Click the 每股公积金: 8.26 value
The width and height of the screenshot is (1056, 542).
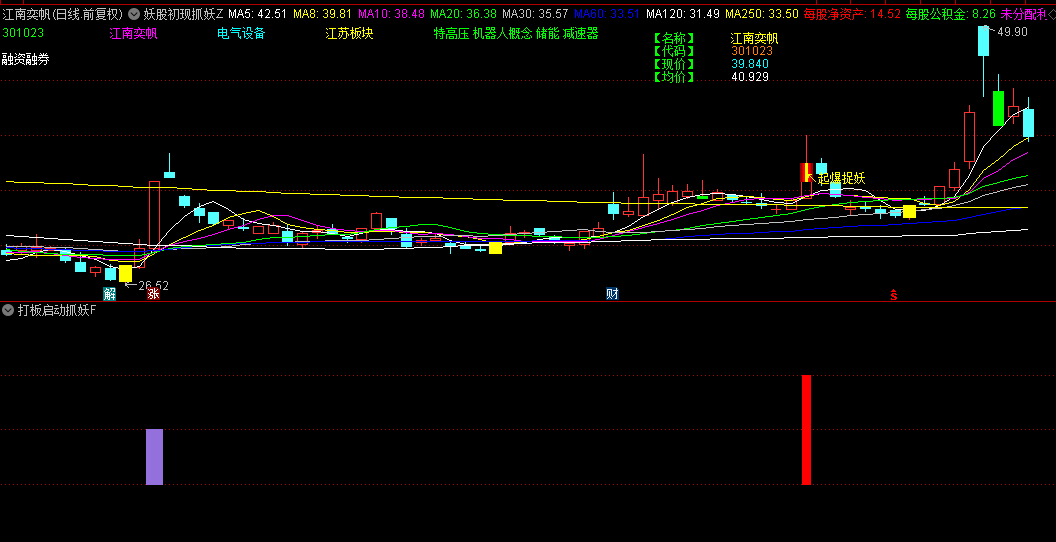tap(950, 13)
